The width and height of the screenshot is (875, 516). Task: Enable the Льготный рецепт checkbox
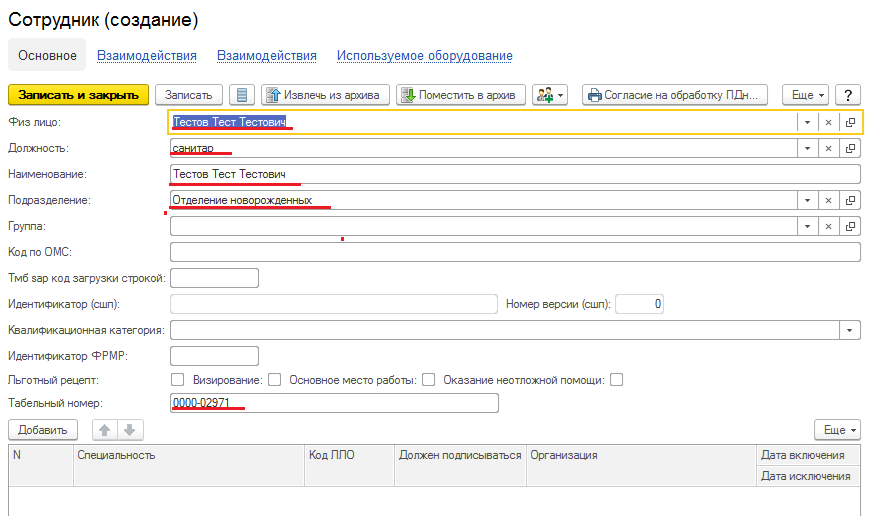[x=178, y=380]
